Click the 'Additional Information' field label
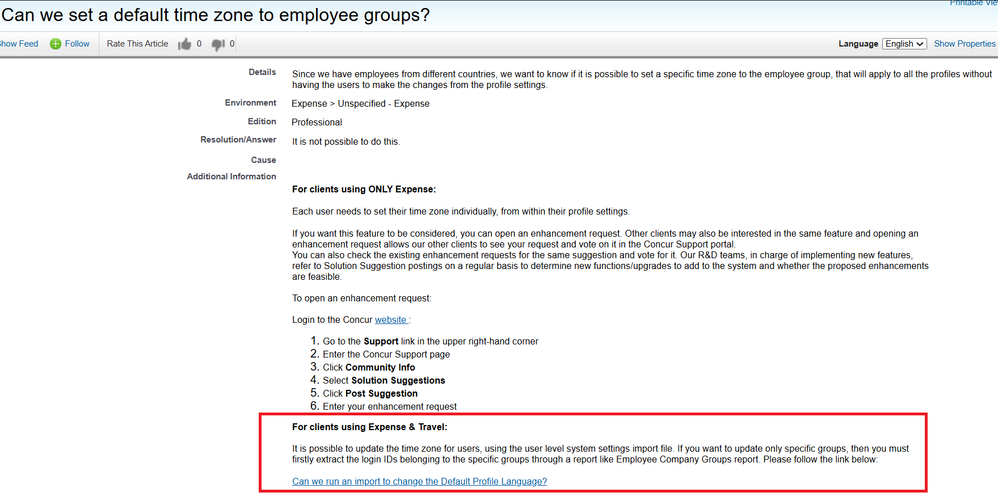This screenshot has height=496, width=998. [232, 176]
